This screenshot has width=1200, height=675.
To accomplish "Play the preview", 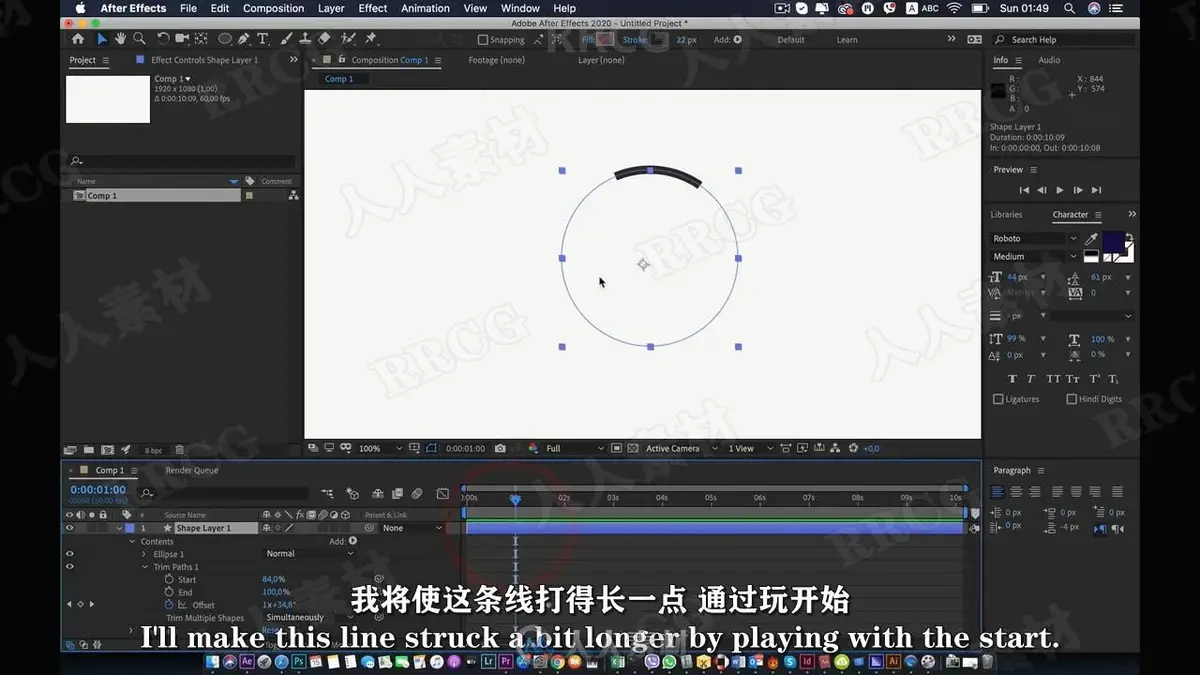I will (1060, 190).
